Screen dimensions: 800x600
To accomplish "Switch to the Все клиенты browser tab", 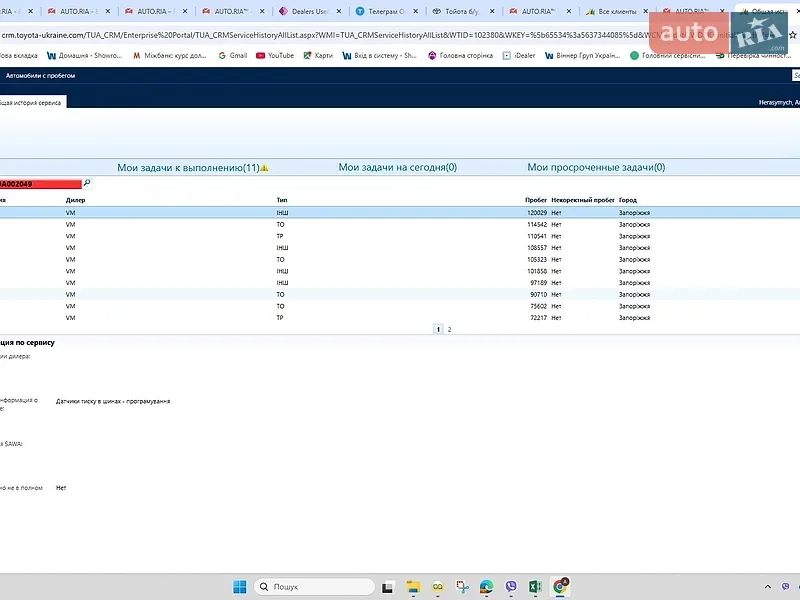I will point(617,11).
